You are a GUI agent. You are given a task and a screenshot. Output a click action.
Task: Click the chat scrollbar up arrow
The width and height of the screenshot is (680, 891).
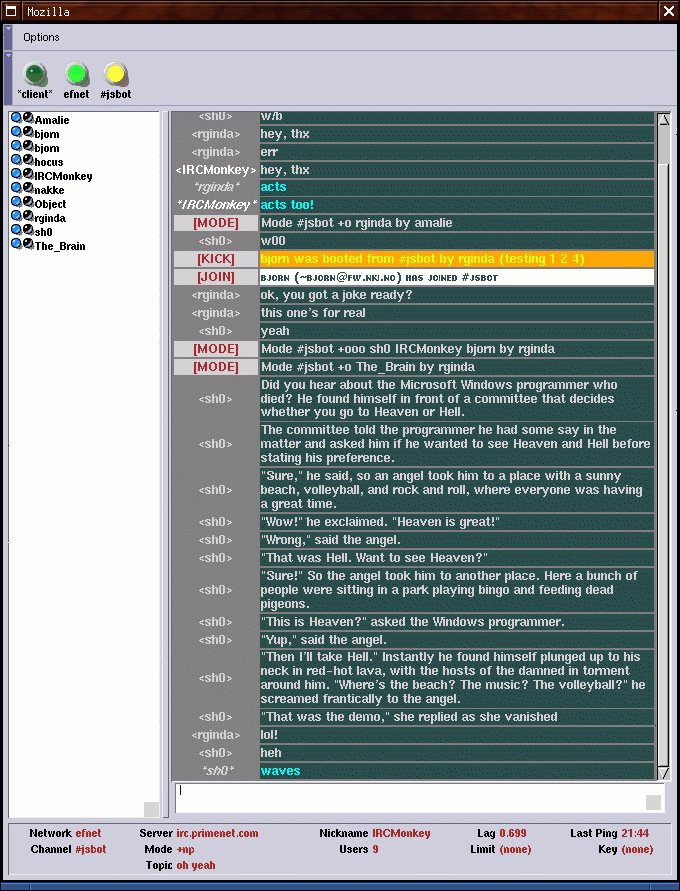pos(664,119)
